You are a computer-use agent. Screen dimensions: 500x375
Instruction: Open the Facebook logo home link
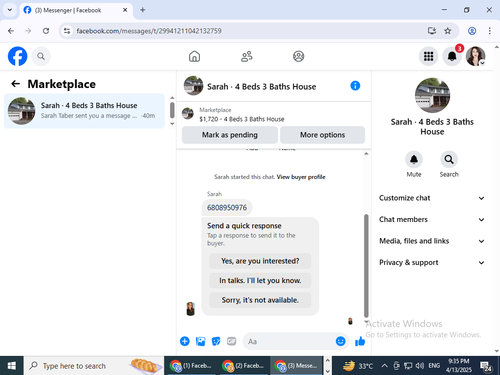[17, 56]
